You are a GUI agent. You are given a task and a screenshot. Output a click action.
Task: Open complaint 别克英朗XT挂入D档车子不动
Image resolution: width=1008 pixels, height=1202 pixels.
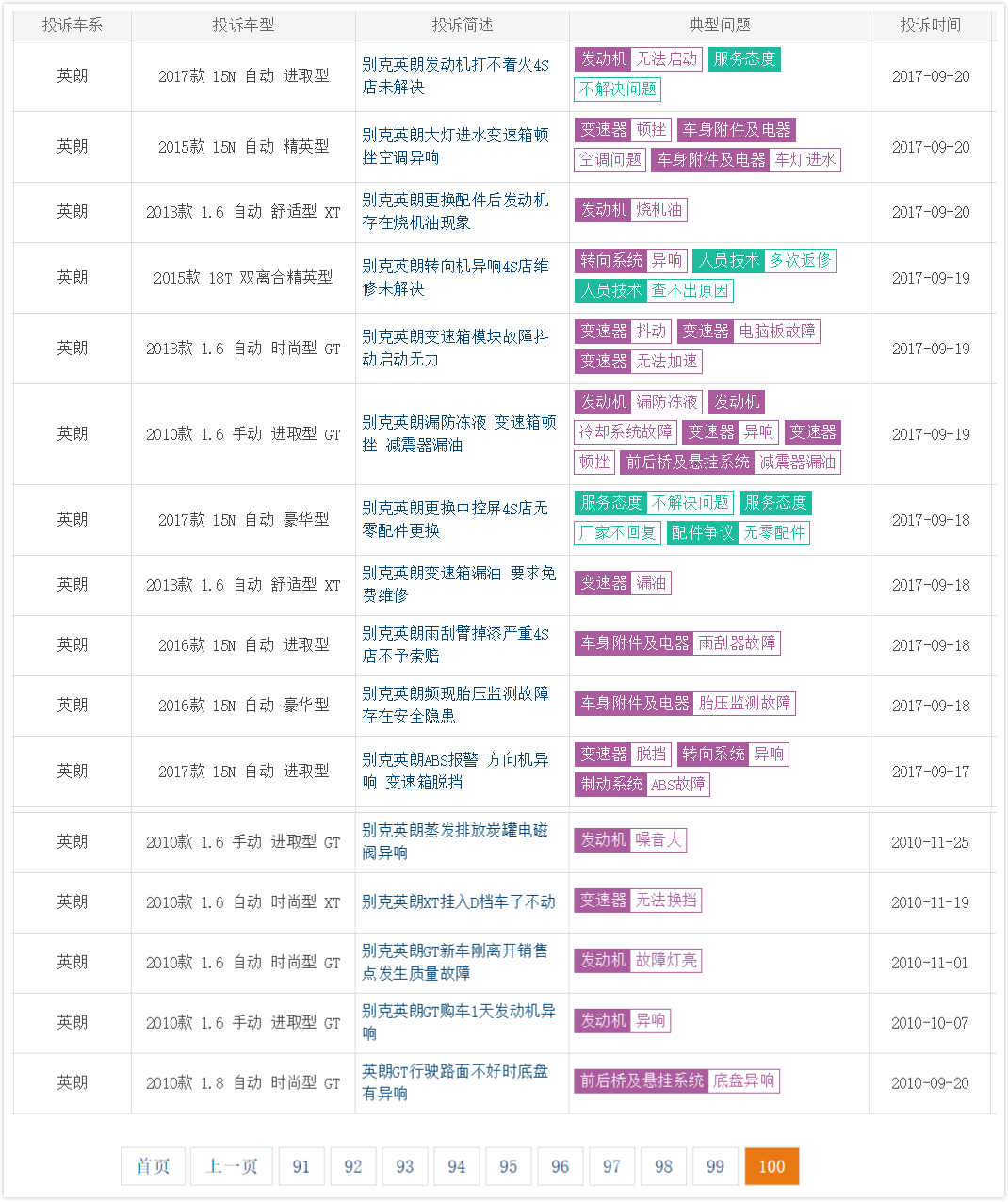(459, 901)
